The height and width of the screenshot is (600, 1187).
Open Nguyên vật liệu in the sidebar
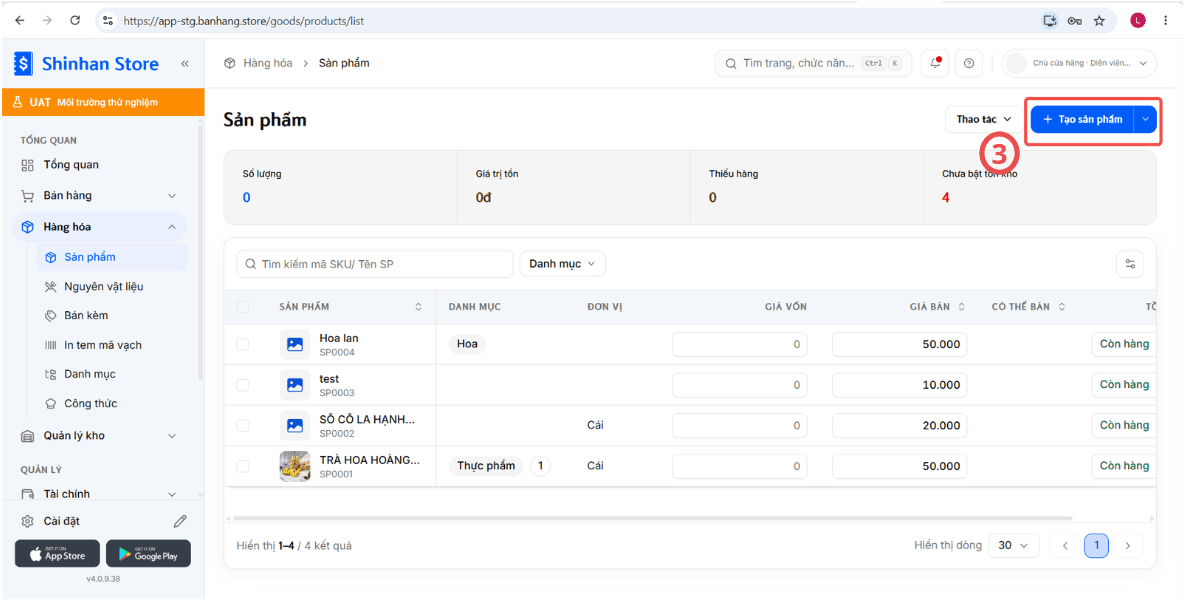(x=112, y=287)
